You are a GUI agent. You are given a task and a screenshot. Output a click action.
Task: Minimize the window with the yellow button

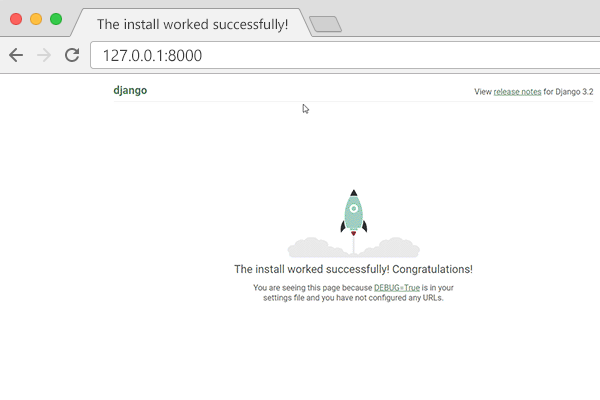click(35, 19)
